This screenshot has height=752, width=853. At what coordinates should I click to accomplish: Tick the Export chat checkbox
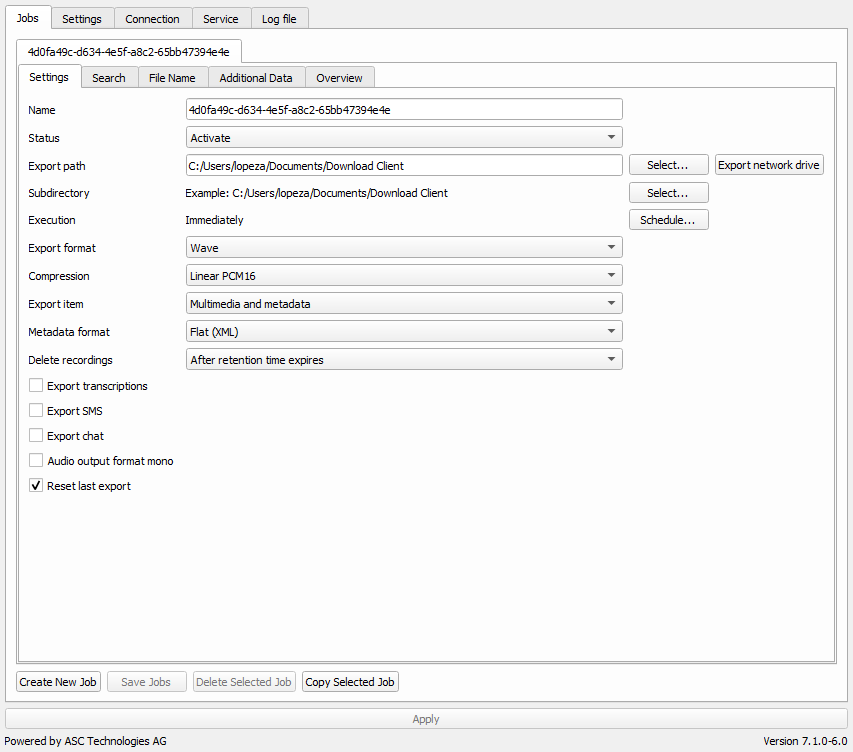click(37, 436)
